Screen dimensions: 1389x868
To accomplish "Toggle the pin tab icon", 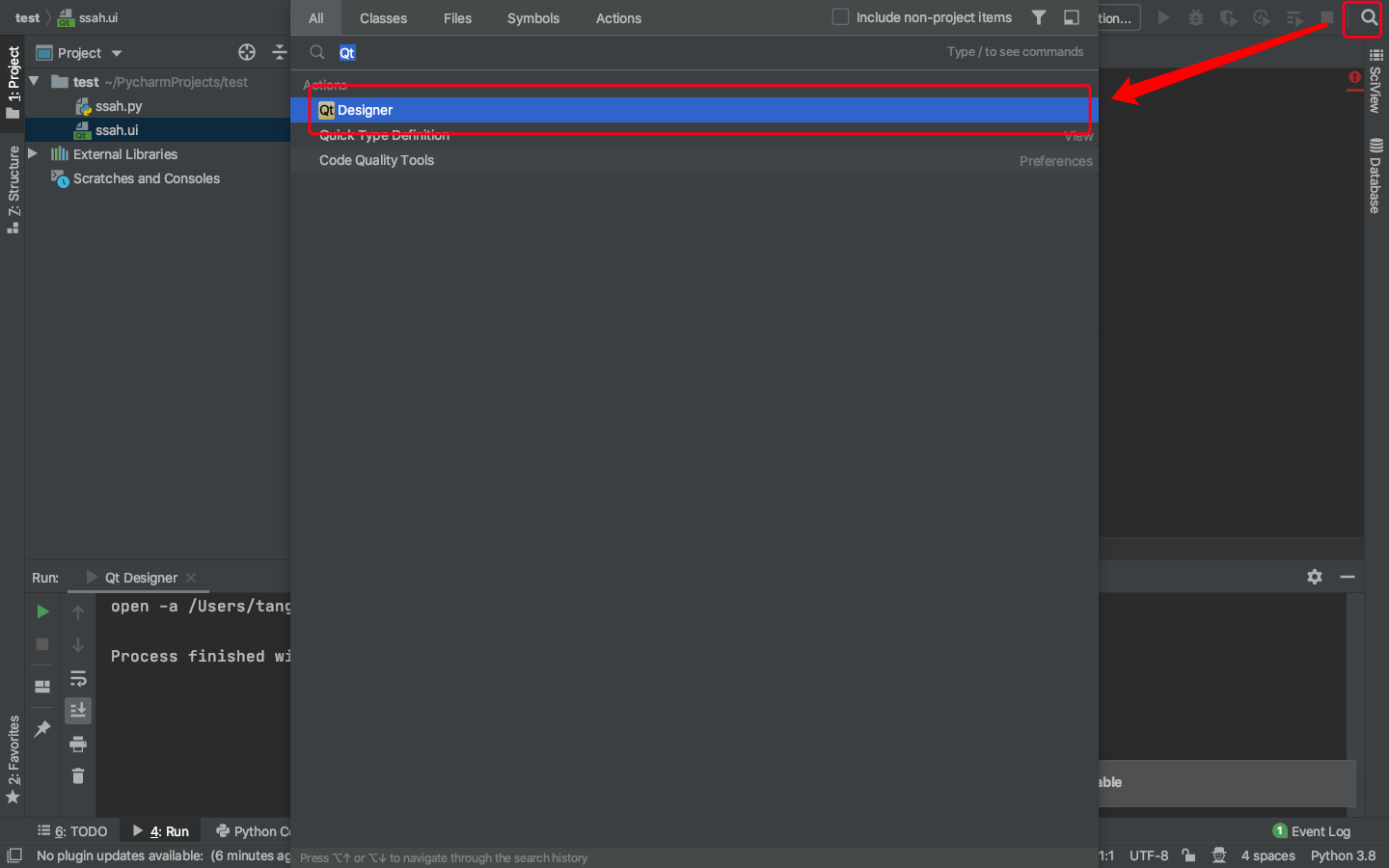I will [x=42, y=729].
